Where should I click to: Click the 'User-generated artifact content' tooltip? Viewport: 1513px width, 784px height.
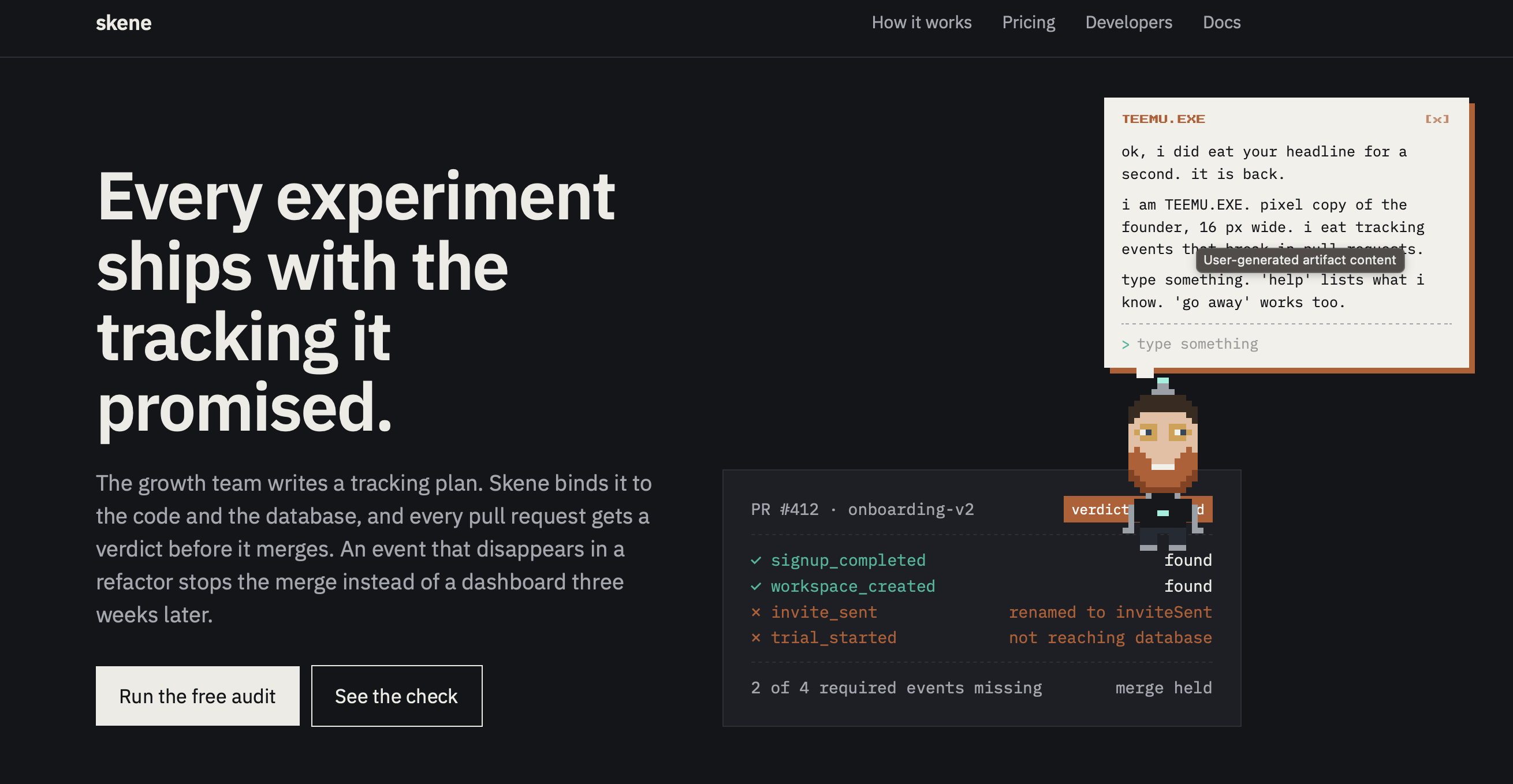(1300, 260)
